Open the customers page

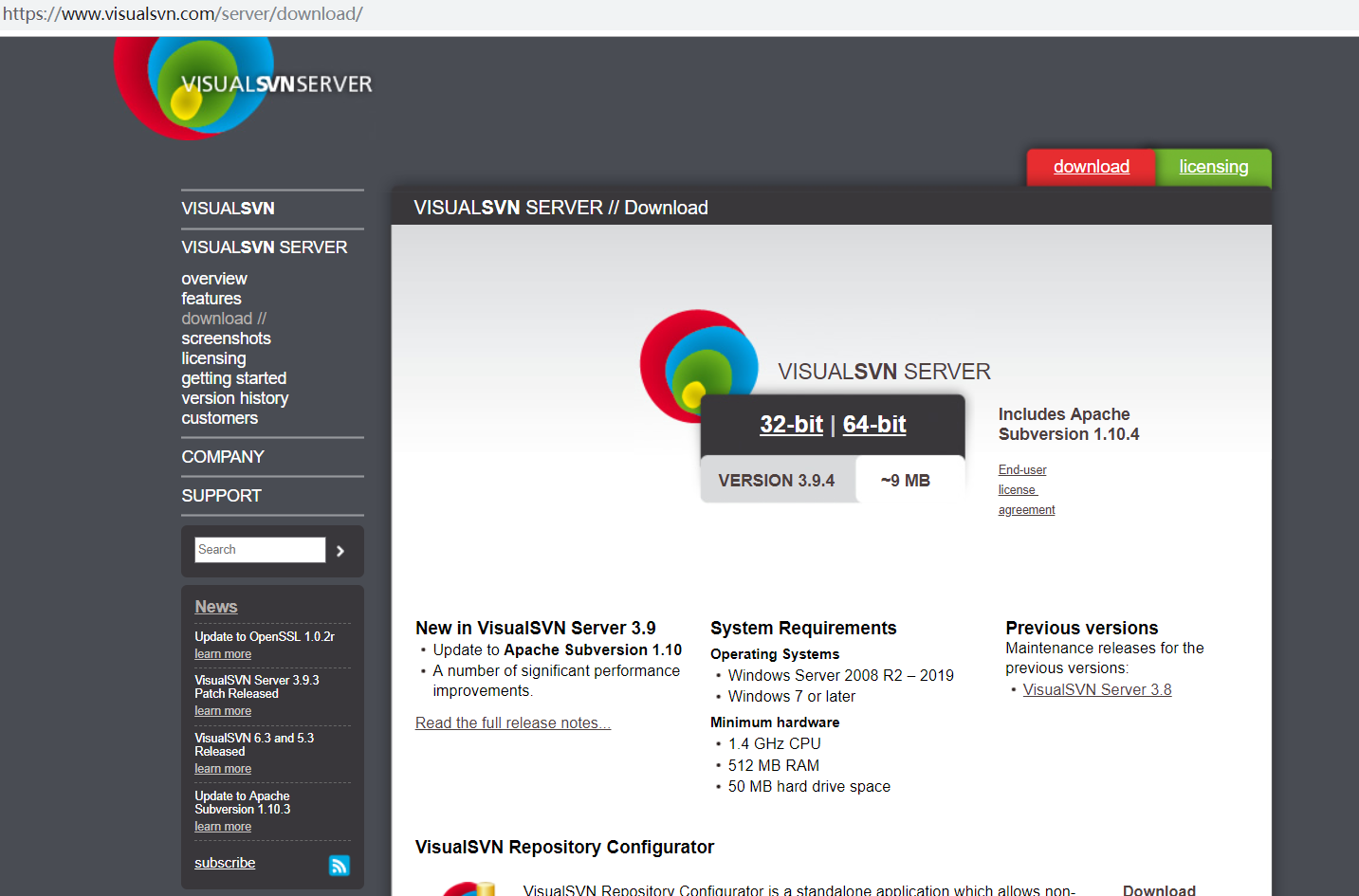(220, 418)
